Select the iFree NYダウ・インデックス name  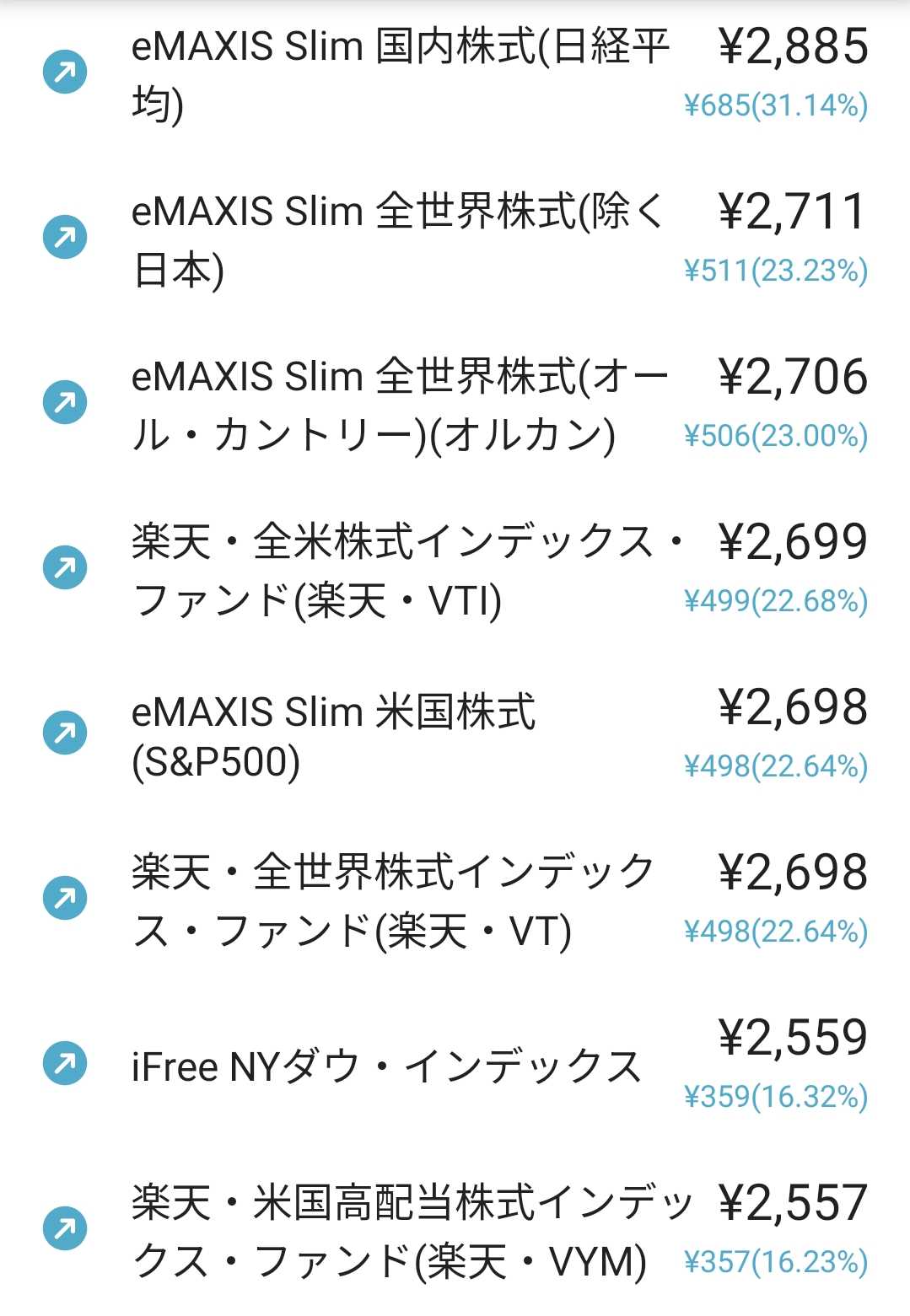pyautogui.click(x=386, y=1066)
